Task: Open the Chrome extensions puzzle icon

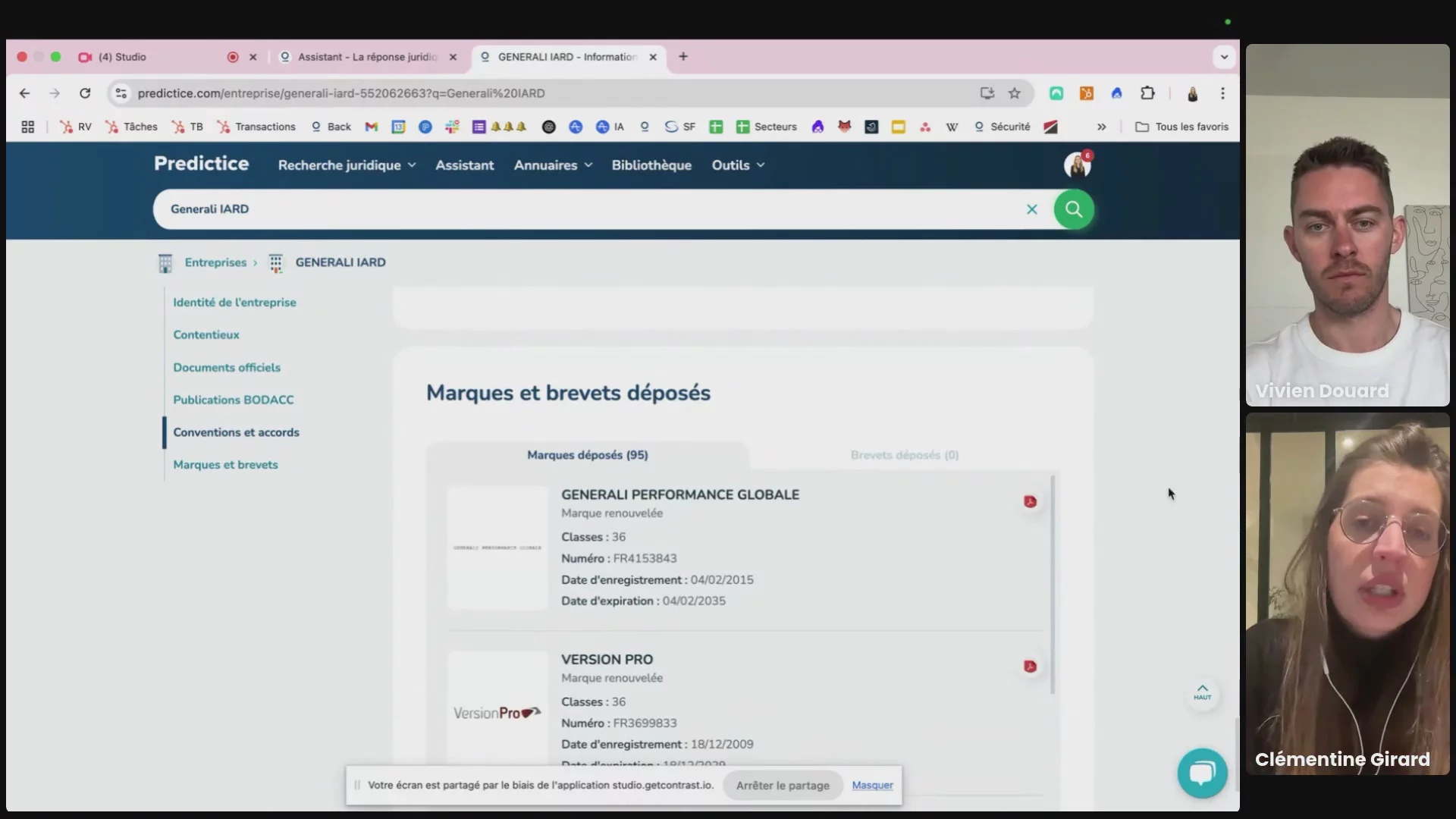Action: [x=1147, y=93]
